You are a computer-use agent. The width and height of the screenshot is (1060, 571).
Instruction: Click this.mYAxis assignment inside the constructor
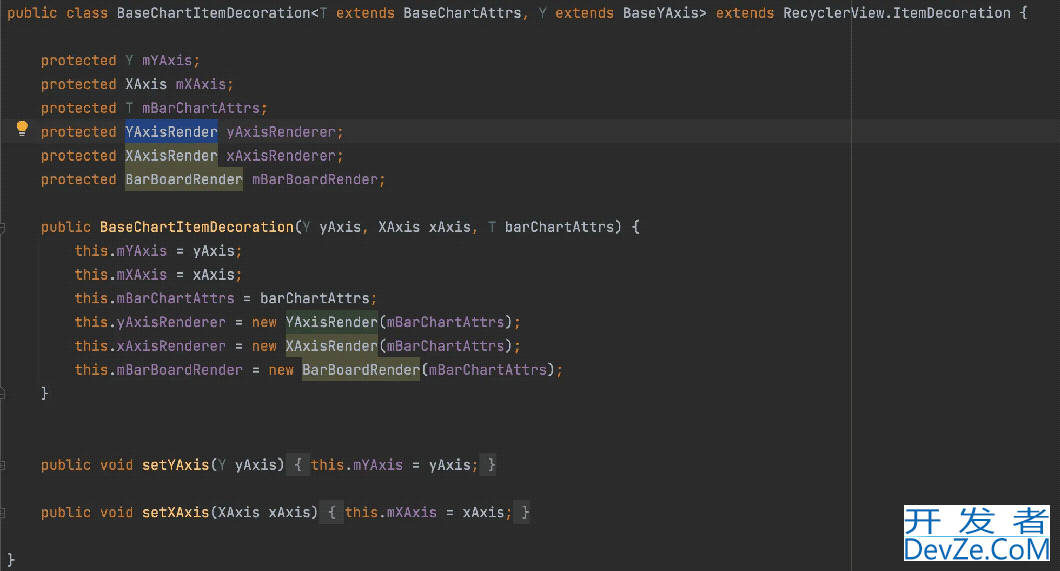coord(120,251)
